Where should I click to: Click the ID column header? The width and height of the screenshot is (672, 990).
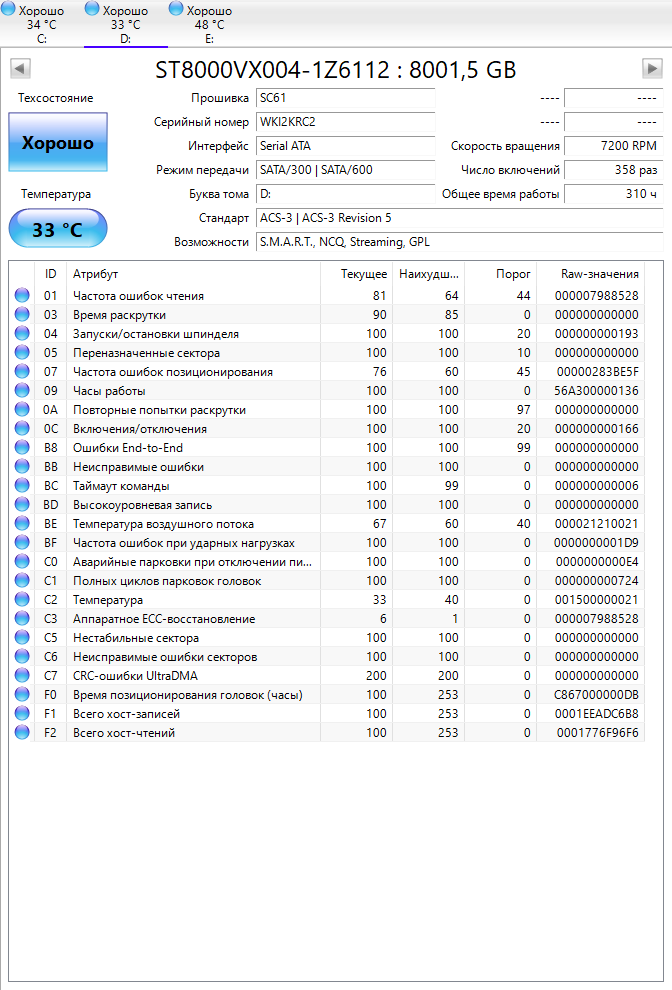pyautogui.click(x=51, y=273)
